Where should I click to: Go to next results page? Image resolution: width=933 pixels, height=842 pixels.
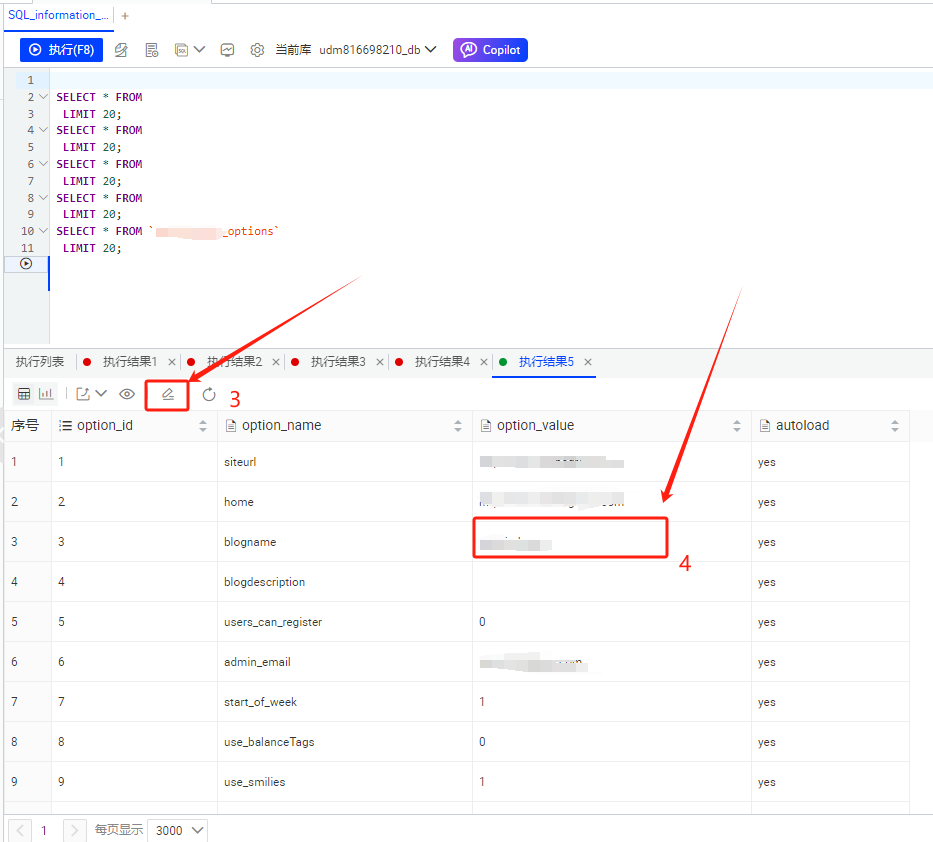74,830
